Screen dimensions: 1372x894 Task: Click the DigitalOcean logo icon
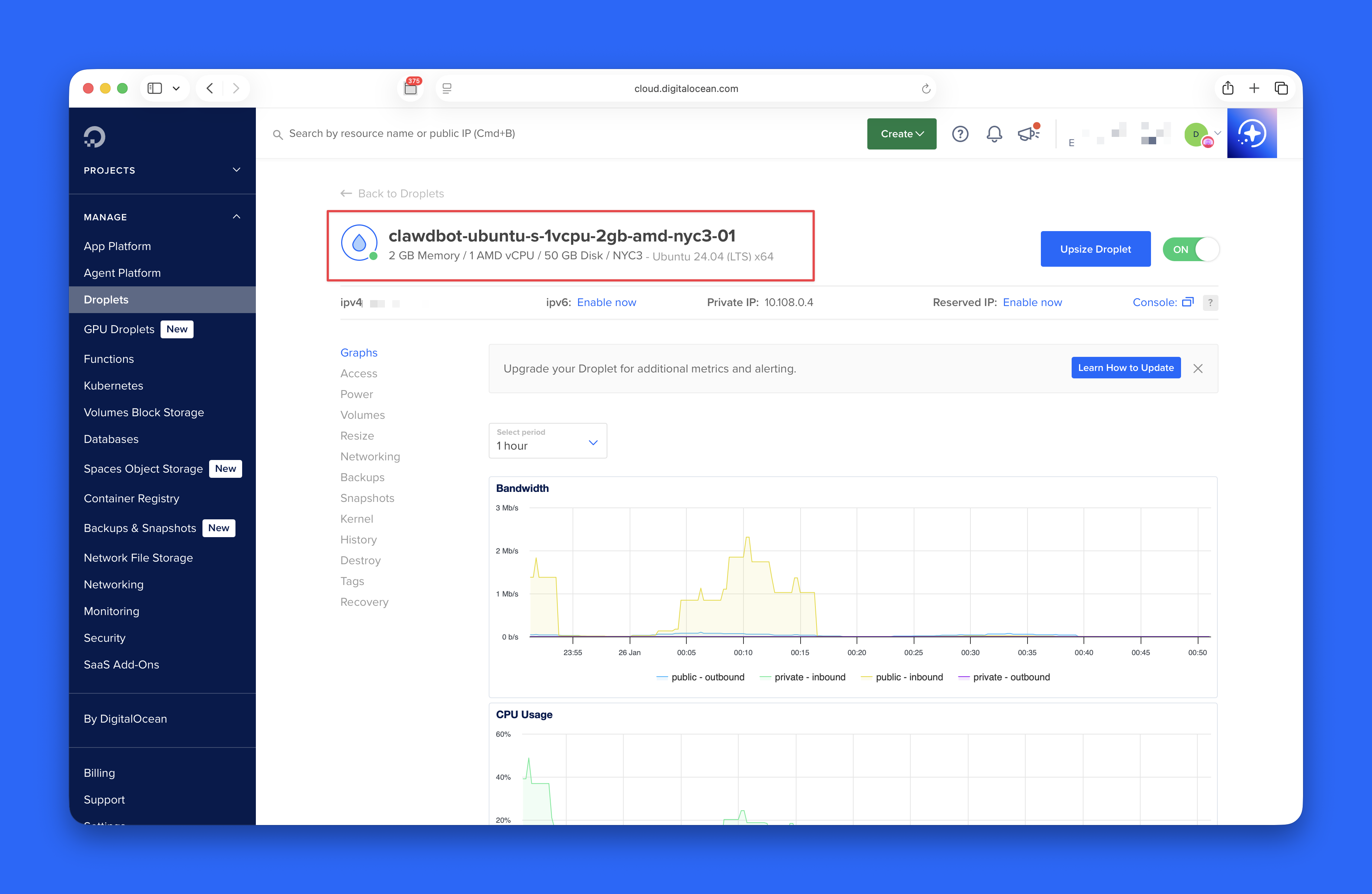point(95,137)
